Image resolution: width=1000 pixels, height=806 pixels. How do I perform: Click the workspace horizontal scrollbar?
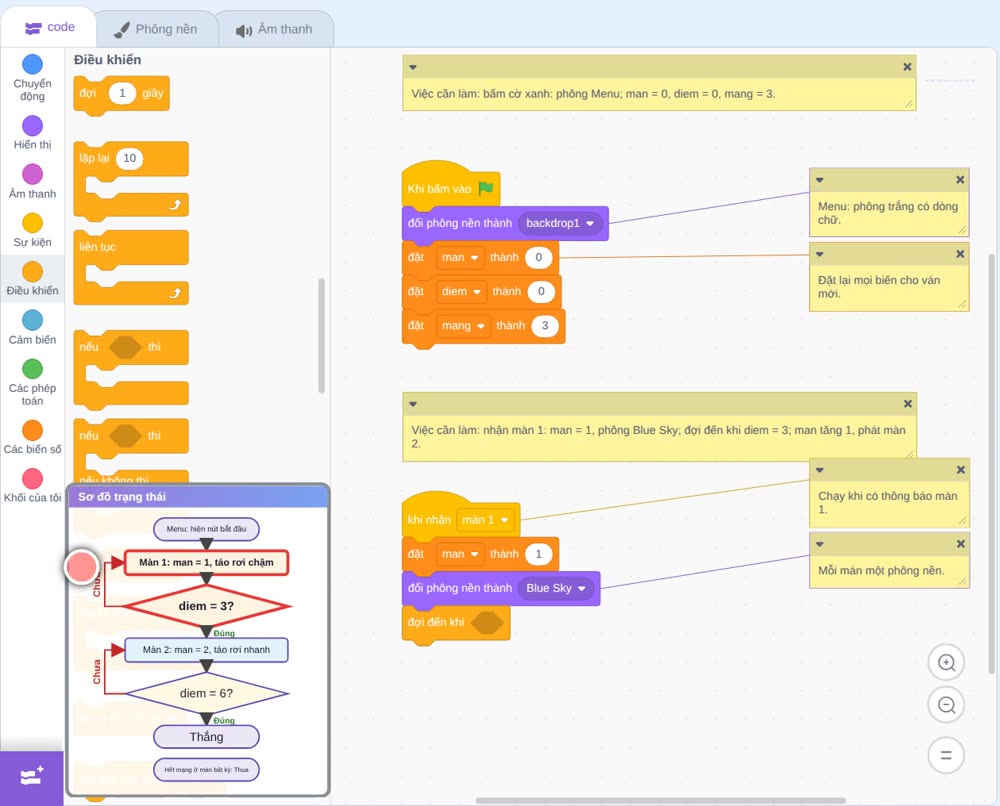661,800
